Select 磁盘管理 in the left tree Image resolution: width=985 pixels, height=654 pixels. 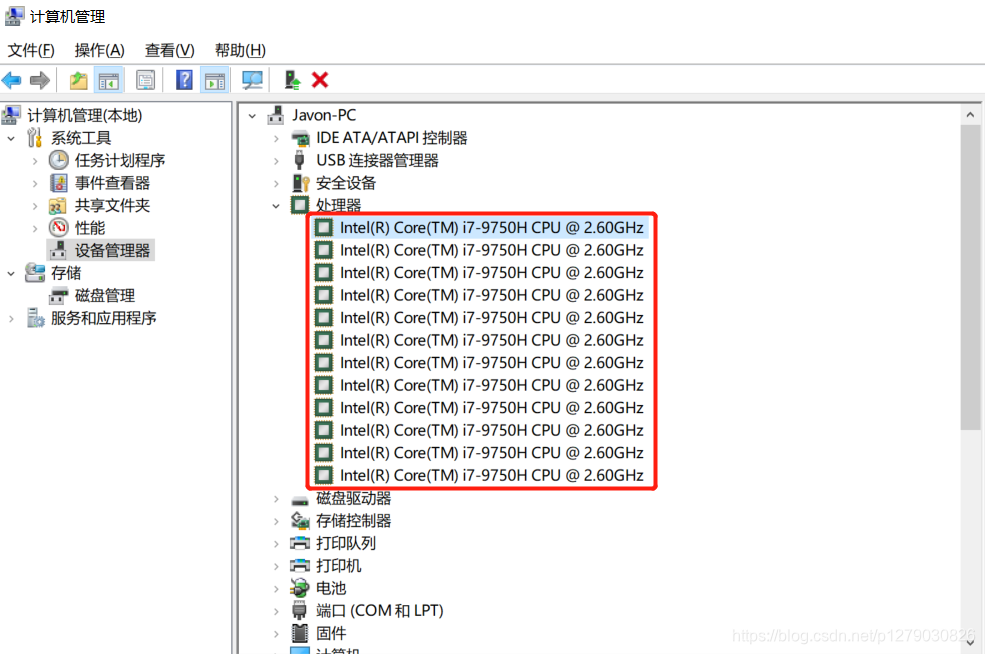point(105,295)
